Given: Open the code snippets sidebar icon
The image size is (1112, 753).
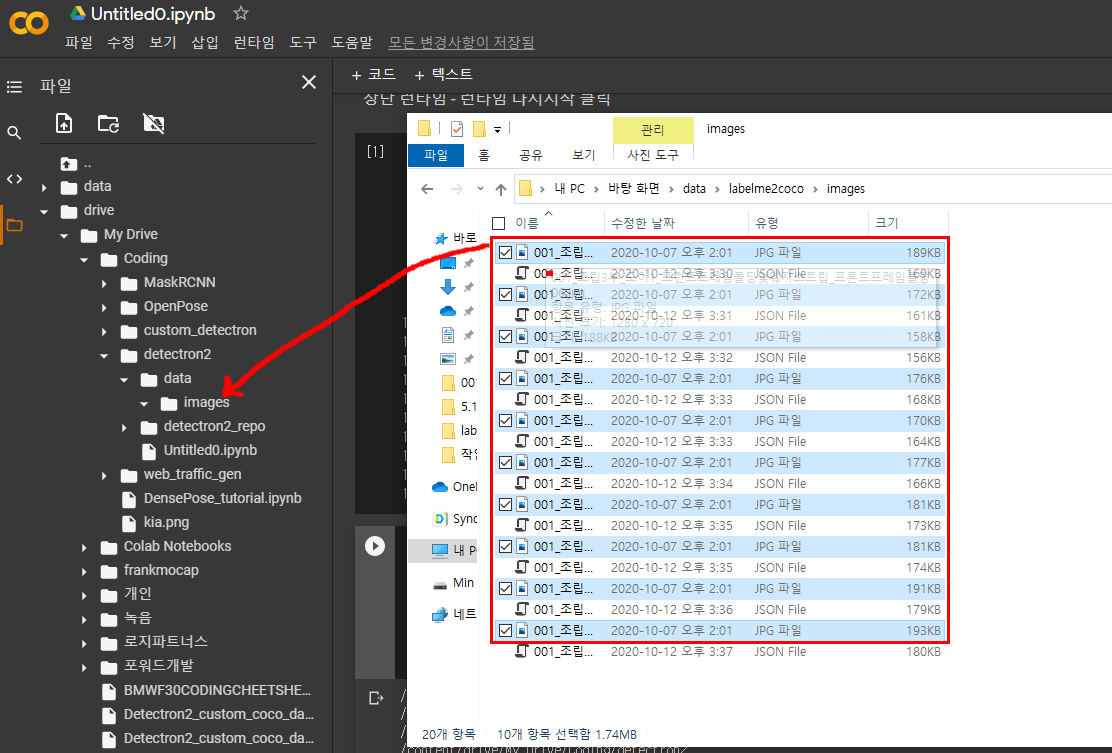Looking at the screenshot, I should pos(14,179).
